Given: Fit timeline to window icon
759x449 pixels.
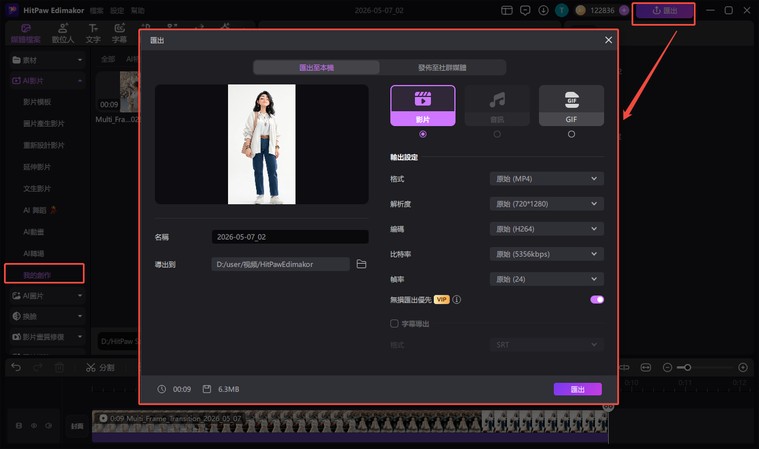Looking at the screenshot, I should coord(646,368).
